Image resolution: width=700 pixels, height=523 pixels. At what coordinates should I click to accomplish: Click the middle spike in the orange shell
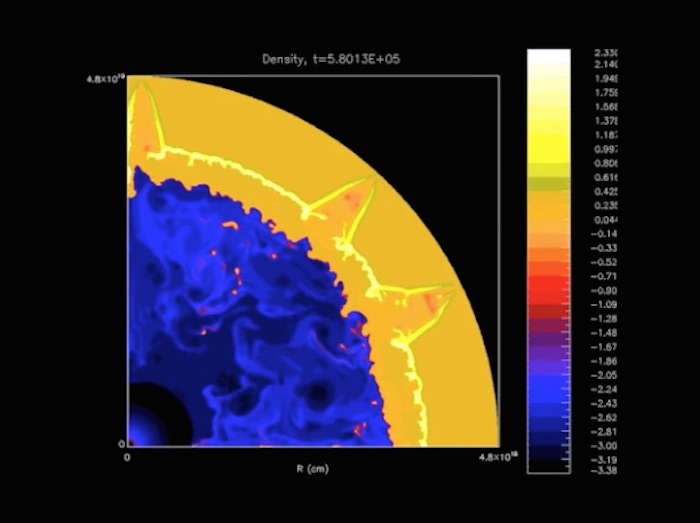click(x=345, y=203)
